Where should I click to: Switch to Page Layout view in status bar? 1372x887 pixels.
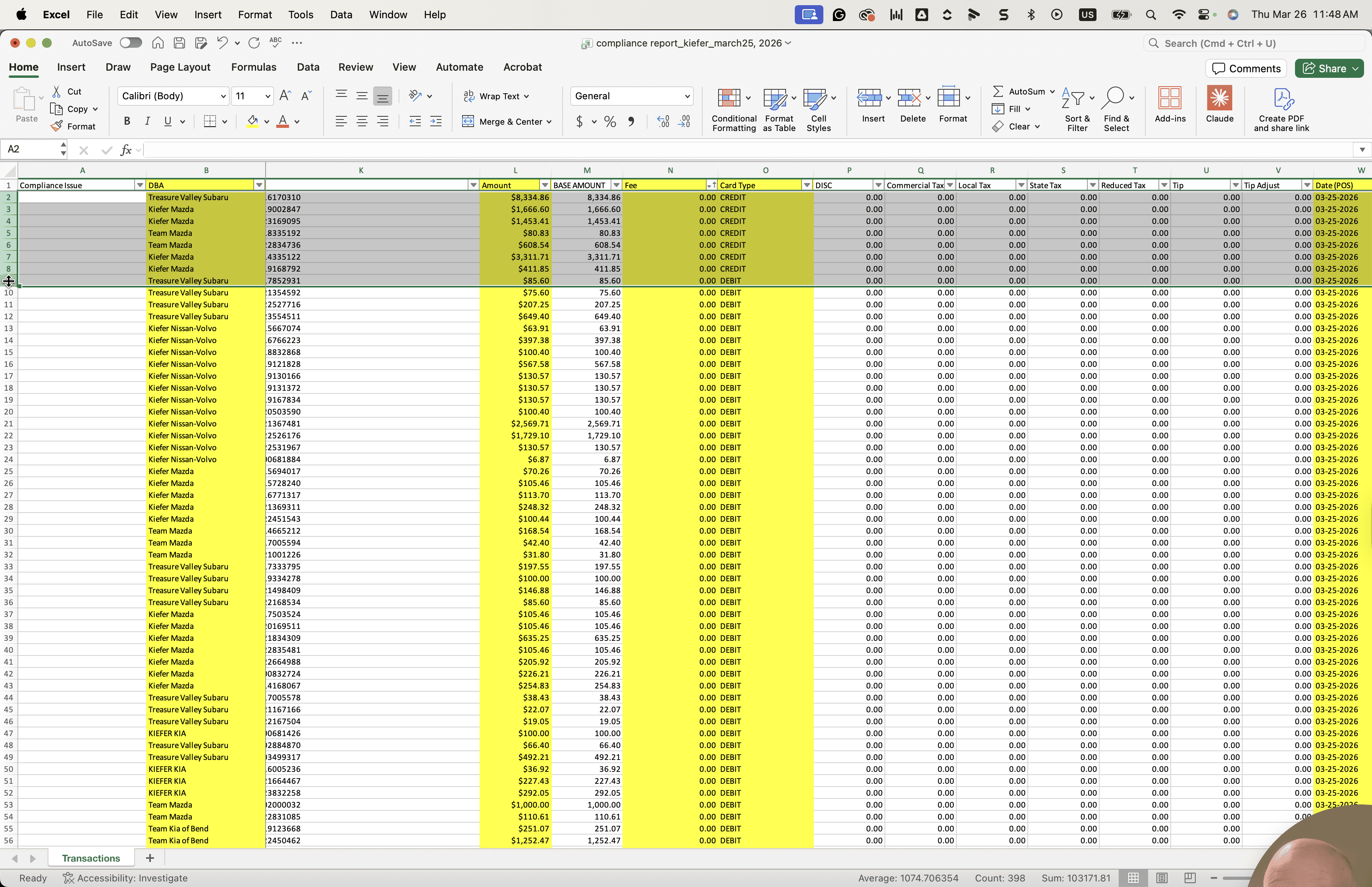(1162, 878)
